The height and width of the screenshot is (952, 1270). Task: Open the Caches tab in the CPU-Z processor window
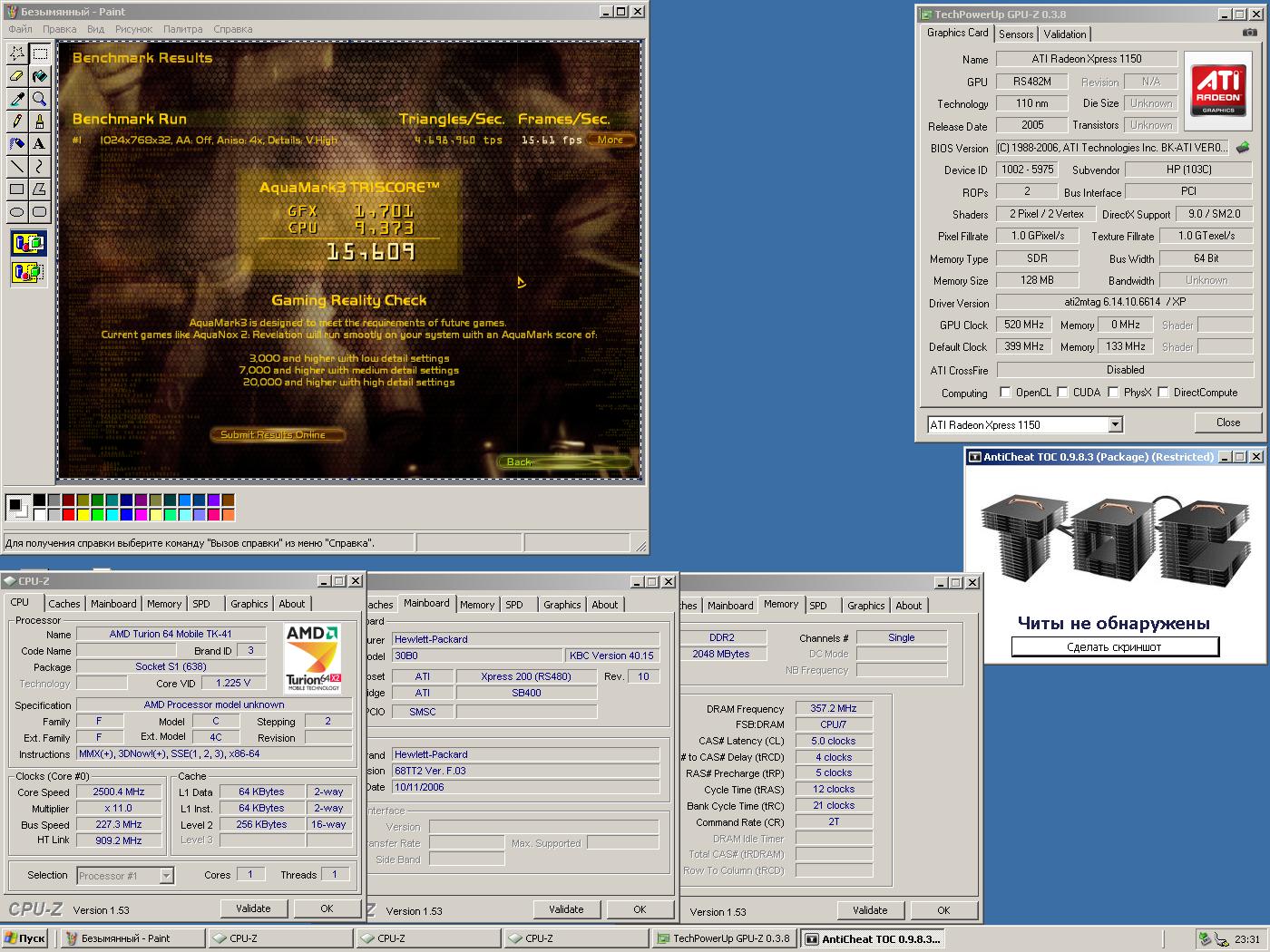[64, 604]
